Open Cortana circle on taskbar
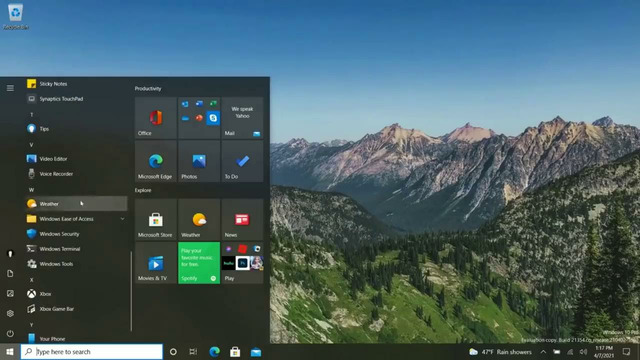This screenshot has width=640, height=360. 173,352
